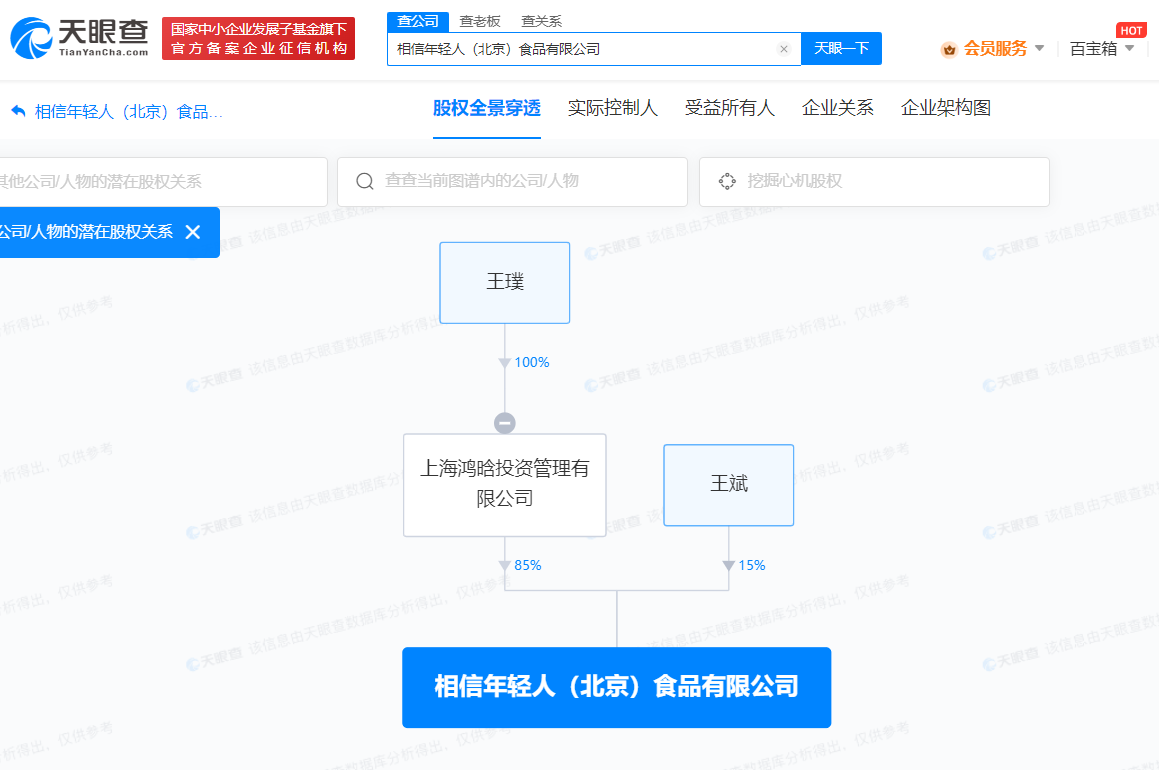
Task: Select the 企业架构图 tab
Action: coord(945,108)
